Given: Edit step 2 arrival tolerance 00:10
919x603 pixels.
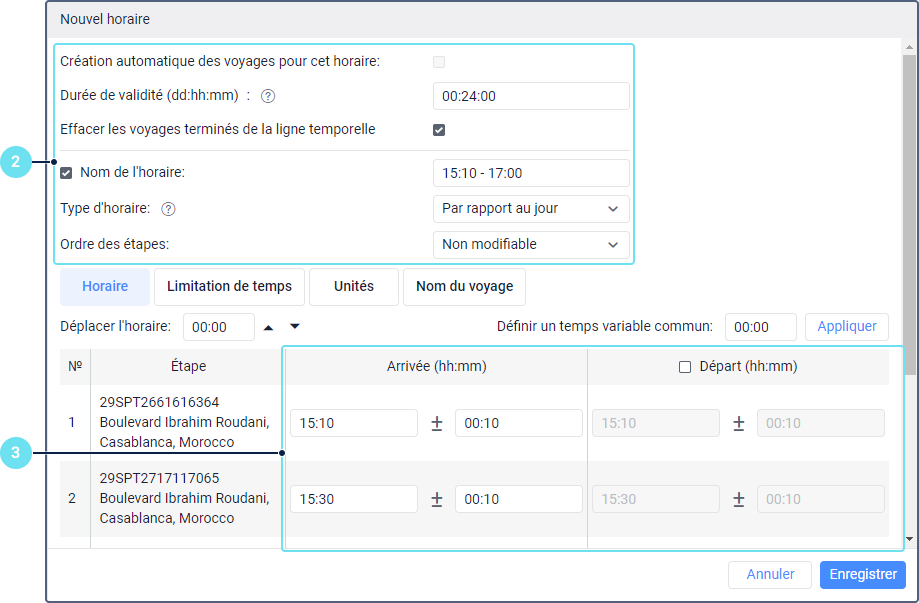Looking at the screenshot, I should click(519, 499).
